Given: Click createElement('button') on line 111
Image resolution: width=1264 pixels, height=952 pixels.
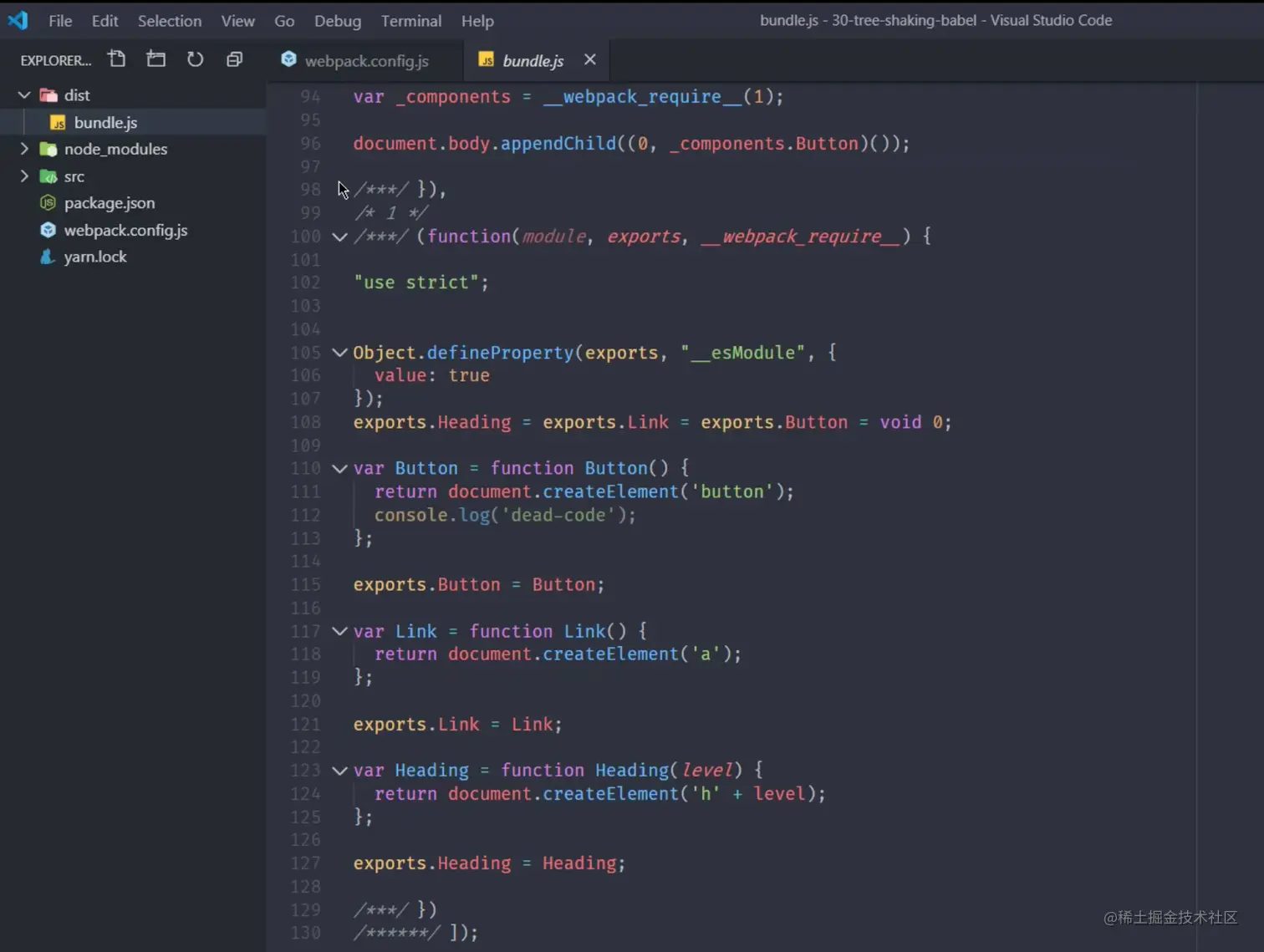Looking at the screenshot, I should click(663, 491).
